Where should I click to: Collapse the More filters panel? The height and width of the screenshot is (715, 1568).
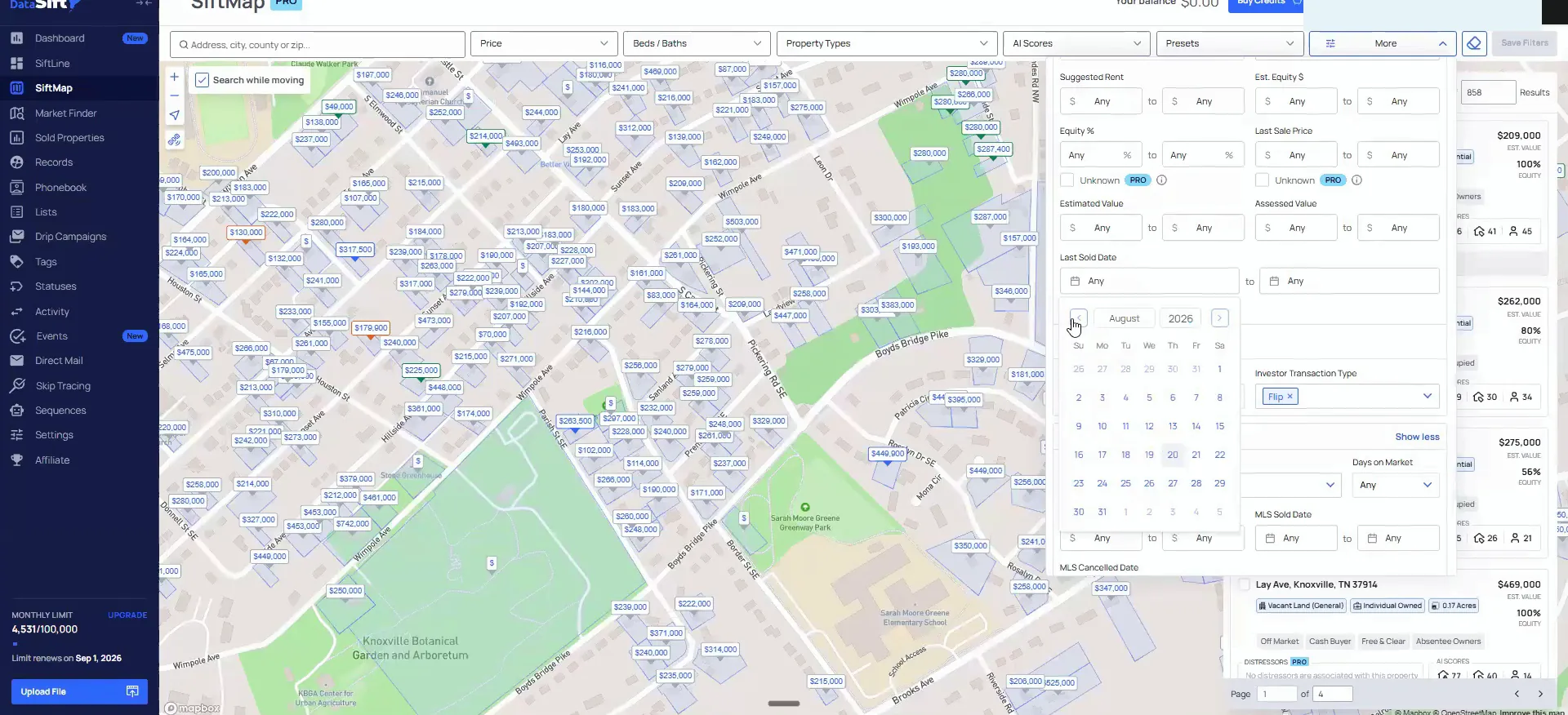coord(1383,43)
